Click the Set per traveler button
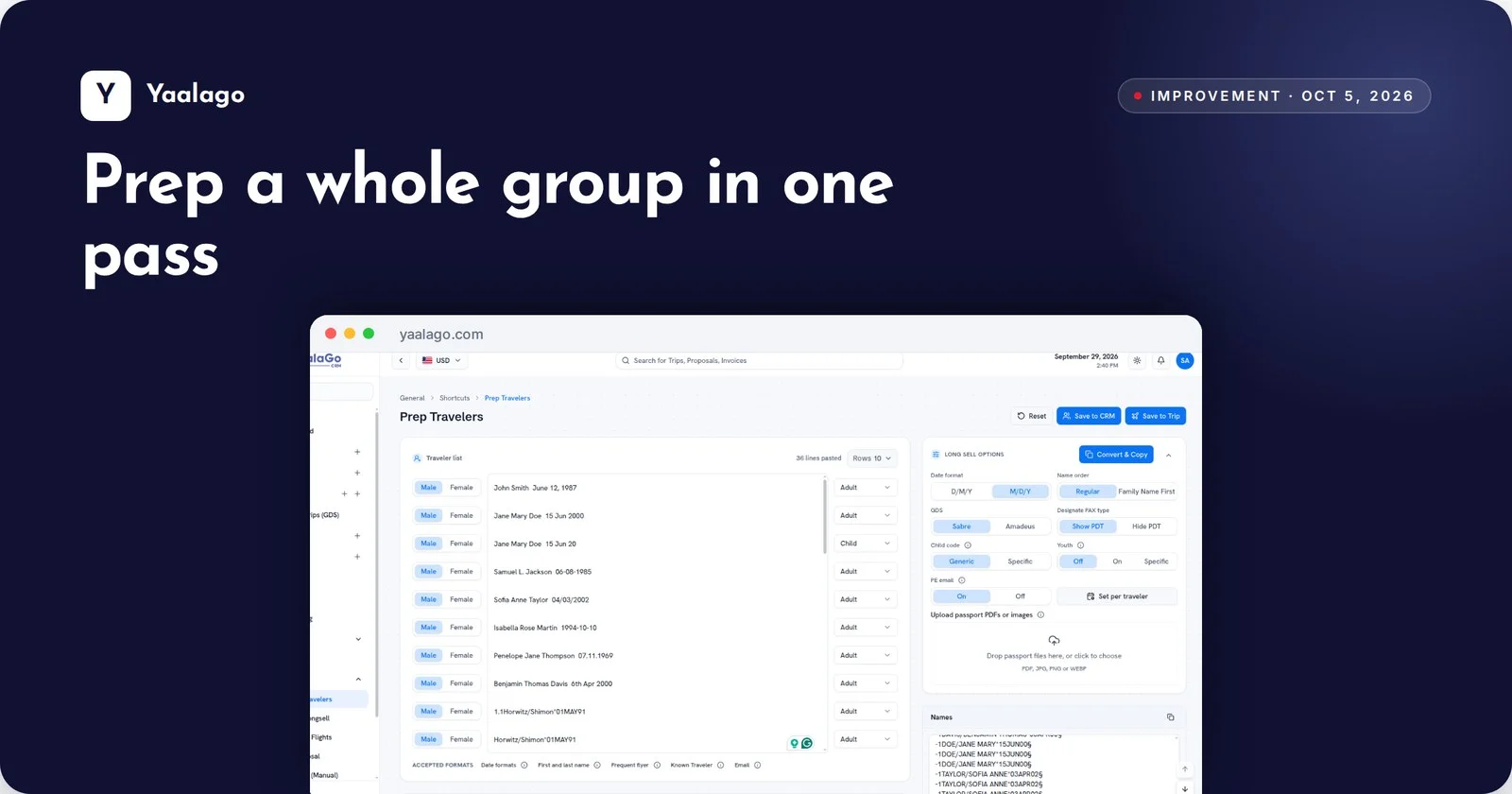The image size is (1512, 794). click(1117, 596)
